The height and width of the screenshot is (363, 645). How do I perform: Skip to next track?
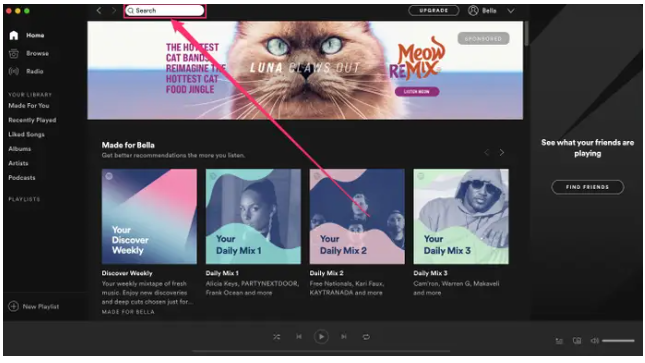coord(343,337)
